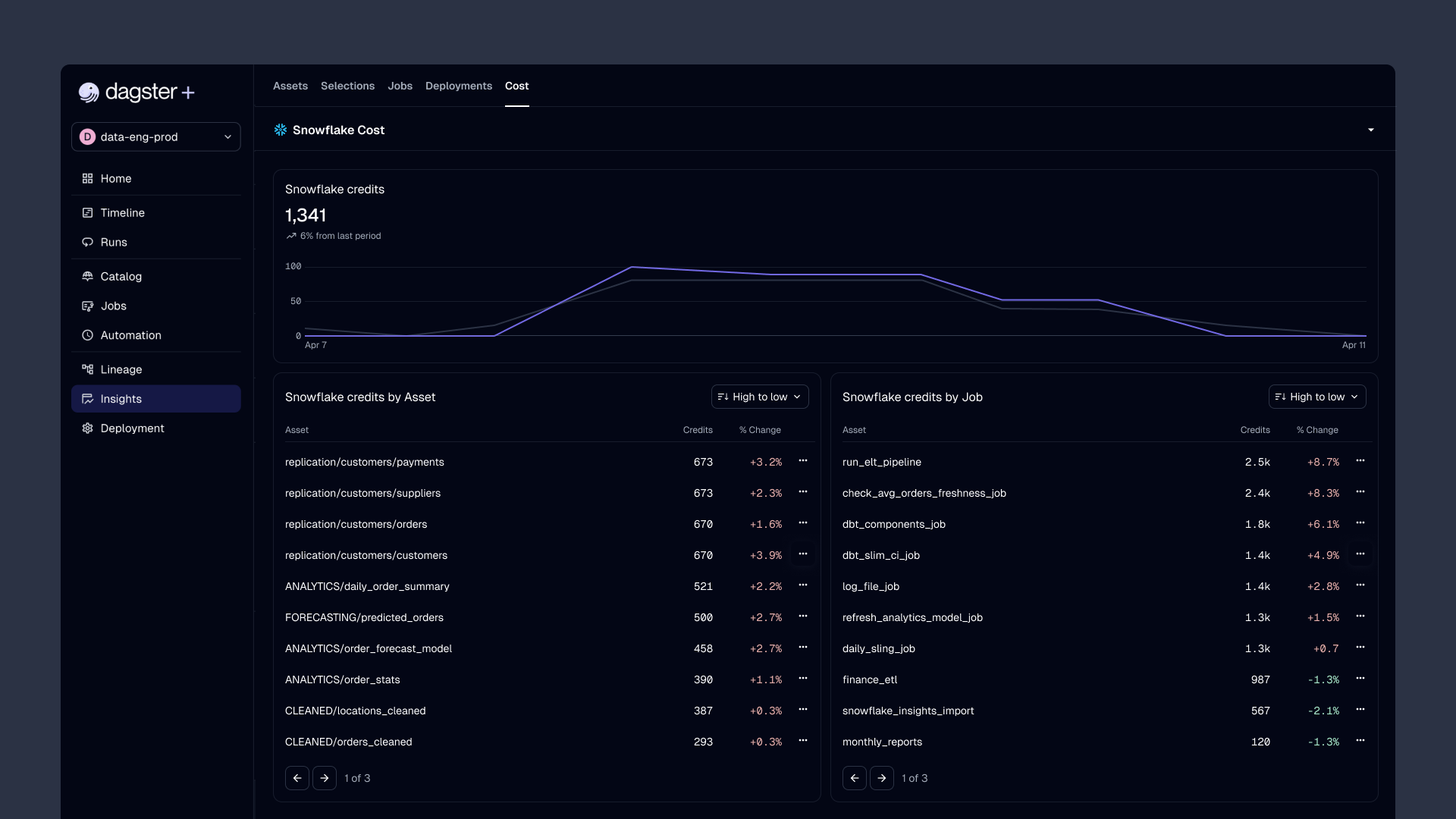
Task: Open options for log_file_job
Action: [1360, 585]
